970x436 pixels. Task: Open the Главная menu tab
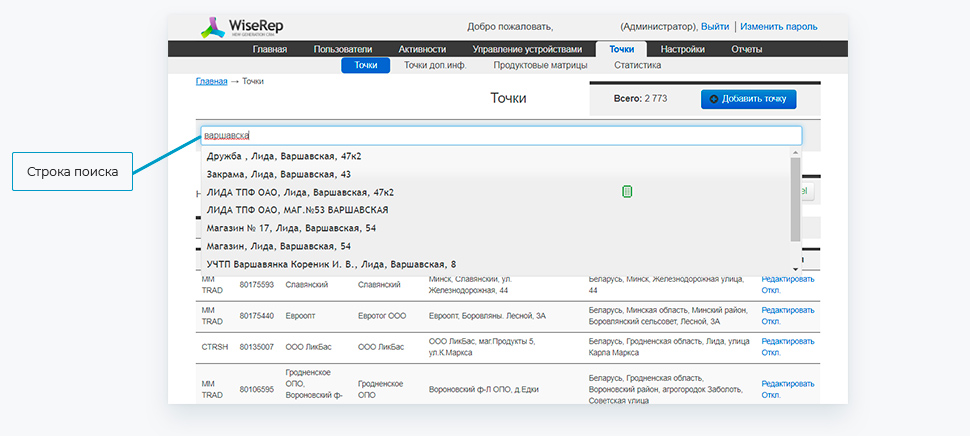click(x=270, y=49)
